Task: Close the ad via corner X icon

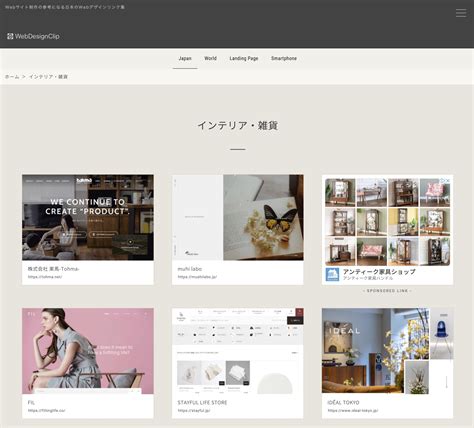Action: click(x=448, y=181)
